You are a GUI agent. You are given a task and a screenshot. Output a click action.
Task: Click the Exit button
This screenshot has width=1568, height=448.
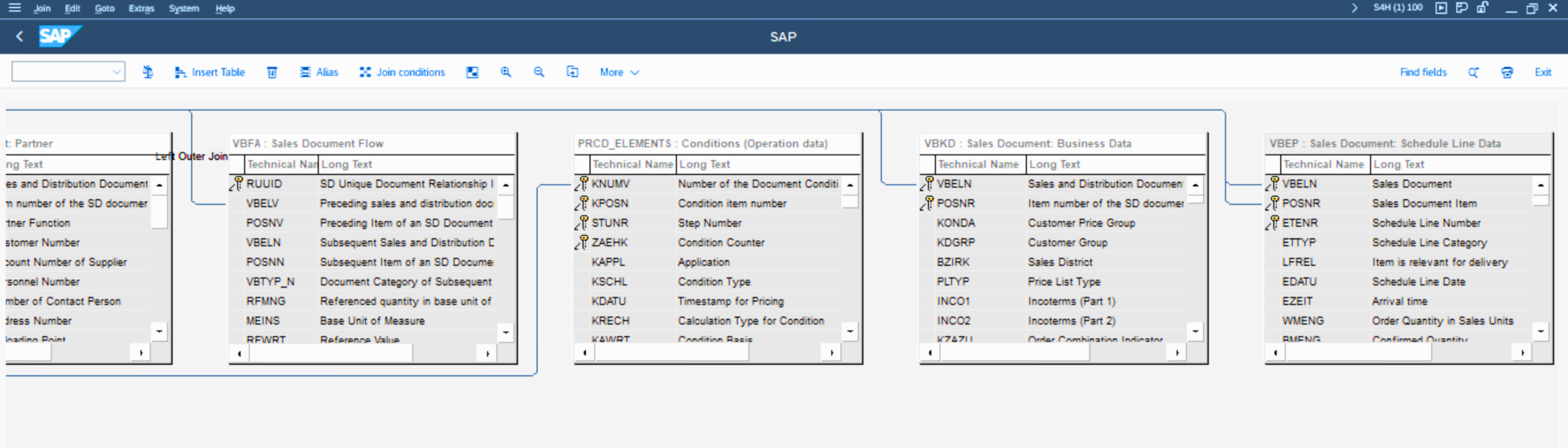[1542, 73]
